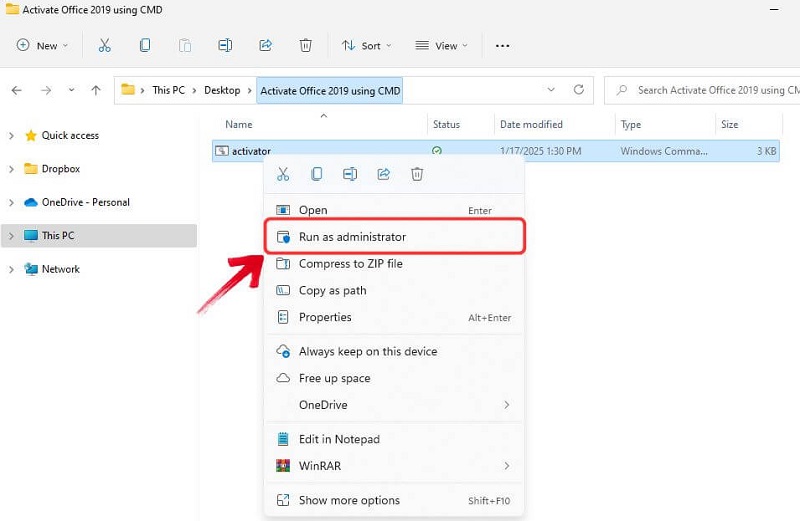Click the Share icon in the context menu

(384, 174)
